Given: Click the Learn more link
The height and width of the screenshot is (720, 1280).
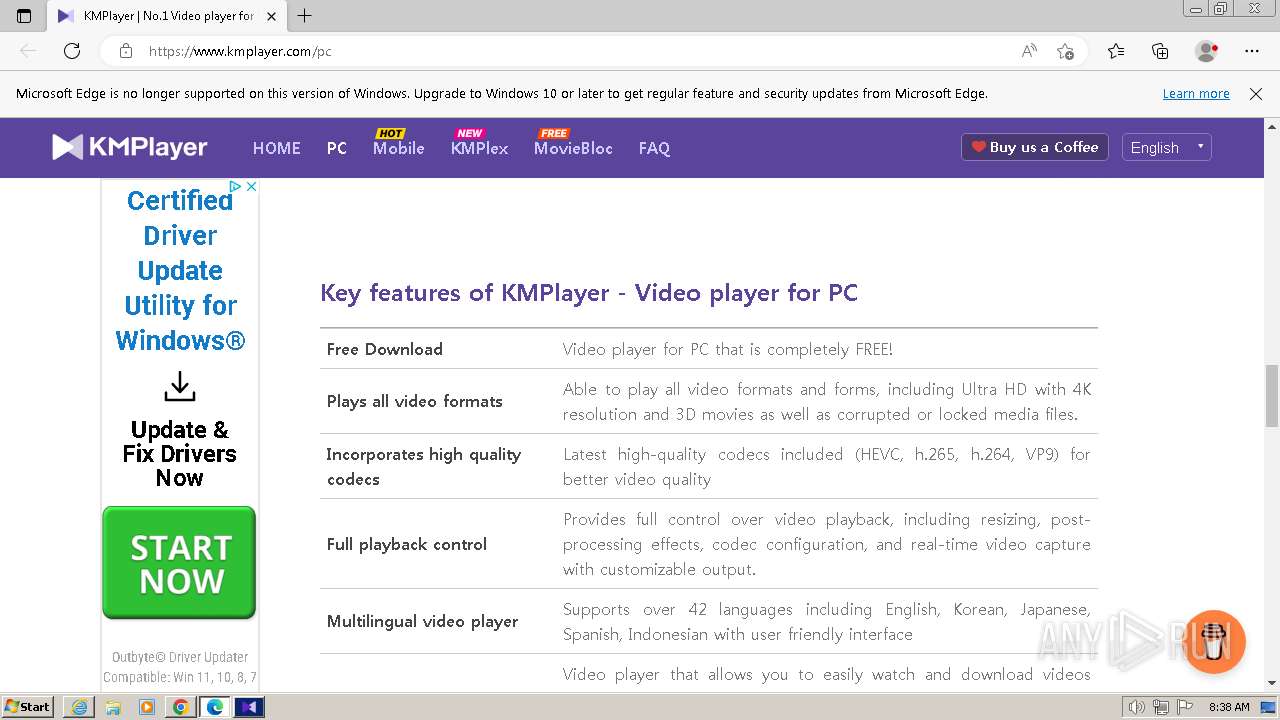Looking at the screenshot, I should (1196, 94).
